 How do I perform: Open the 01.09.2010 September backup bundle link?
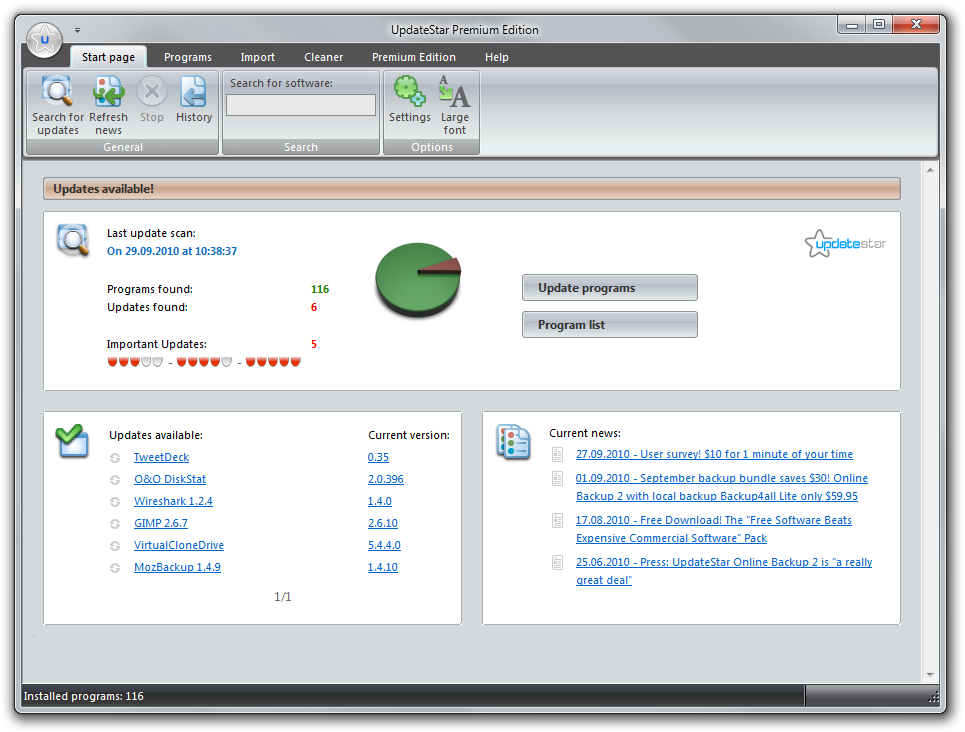[722, 488]
